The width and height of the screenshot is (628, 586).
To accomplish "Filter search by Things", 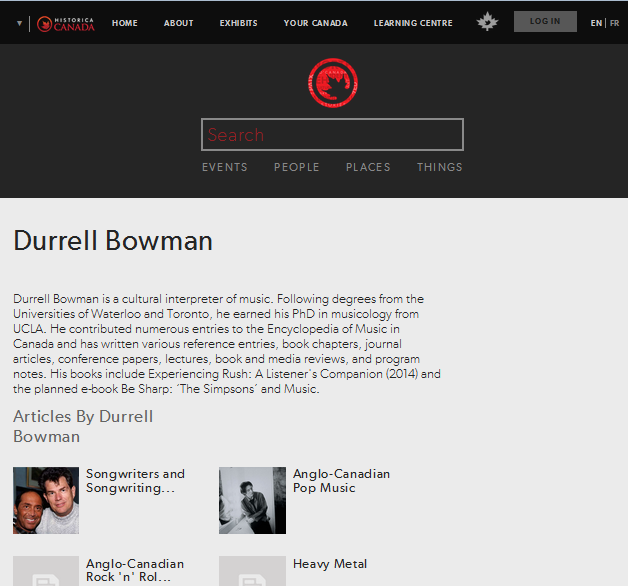I will (440, 167).
